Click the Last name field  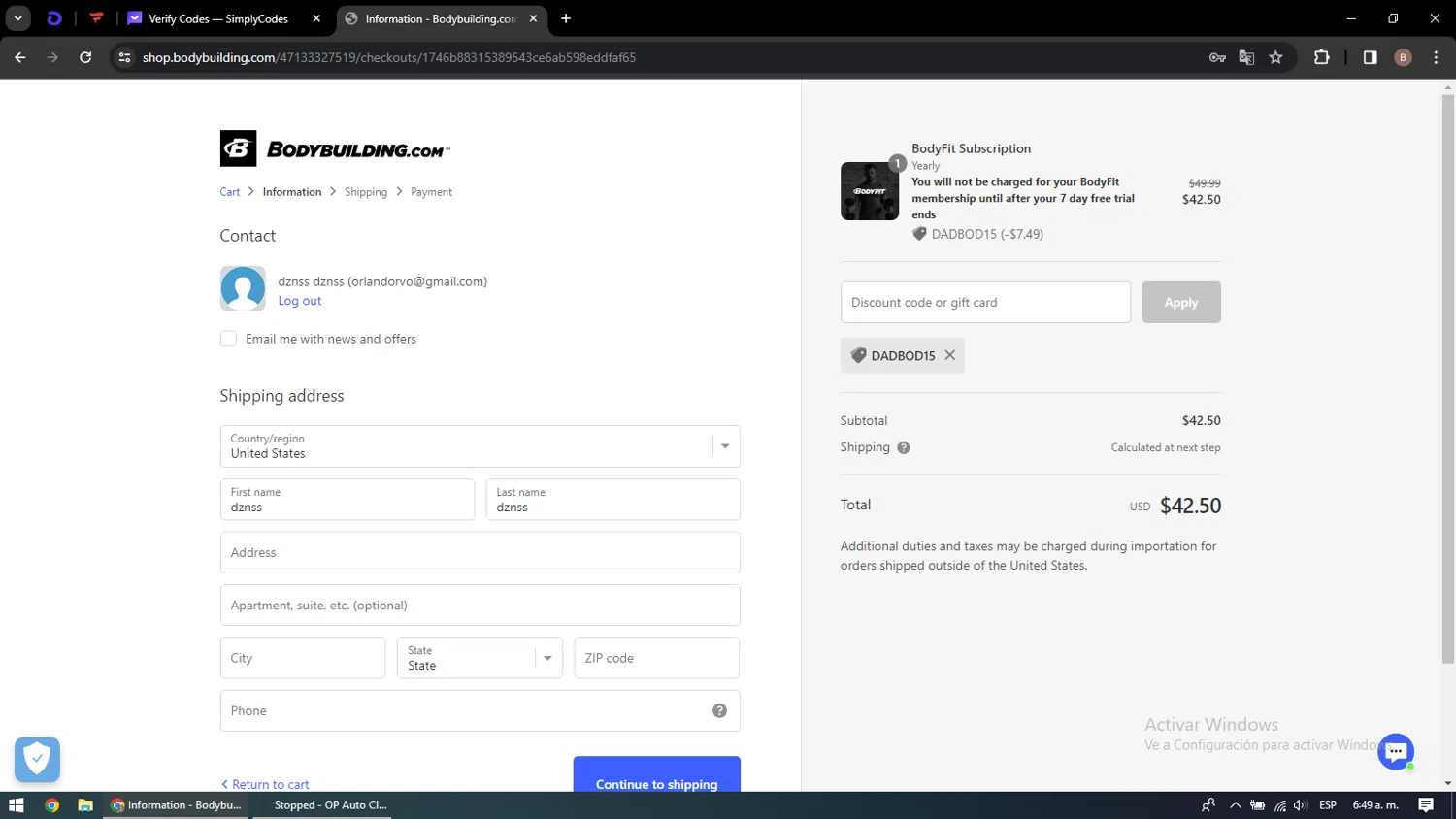[x=613, y=500]
